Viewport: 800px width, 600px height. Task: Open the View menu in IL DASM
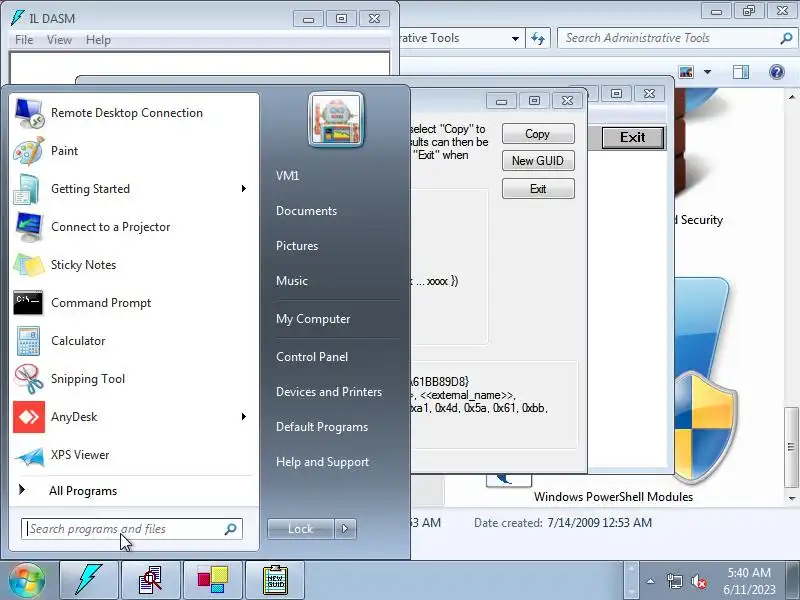click(x=59, y=40)
